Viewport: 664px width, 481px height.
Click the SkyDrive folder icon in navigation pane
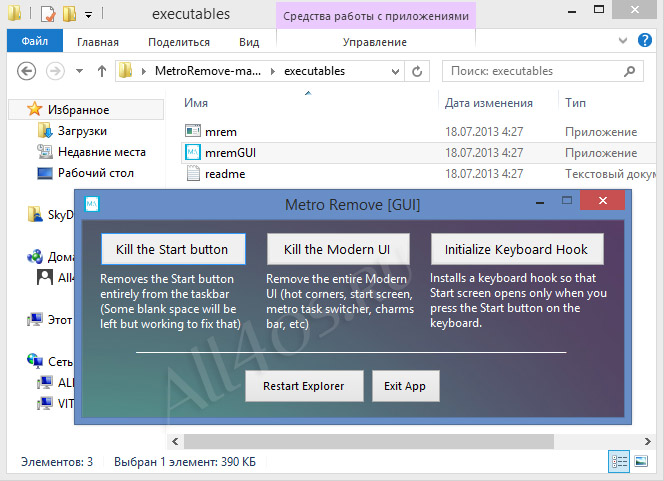pos(35,214)
